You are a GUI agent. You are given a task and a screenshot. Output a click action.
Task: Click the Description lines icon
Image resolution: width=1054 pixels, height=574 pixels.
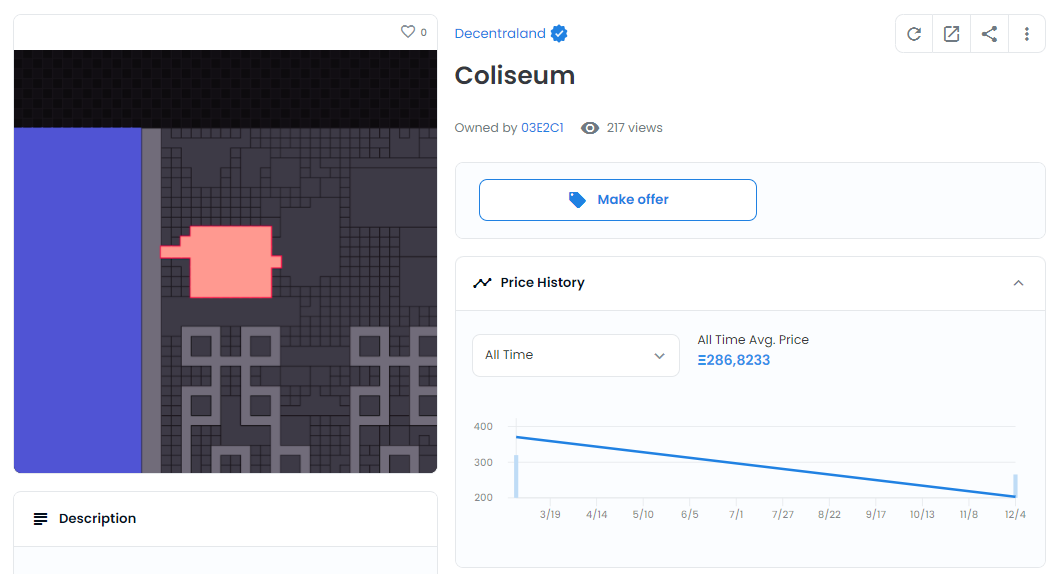(x=41, y=519)
